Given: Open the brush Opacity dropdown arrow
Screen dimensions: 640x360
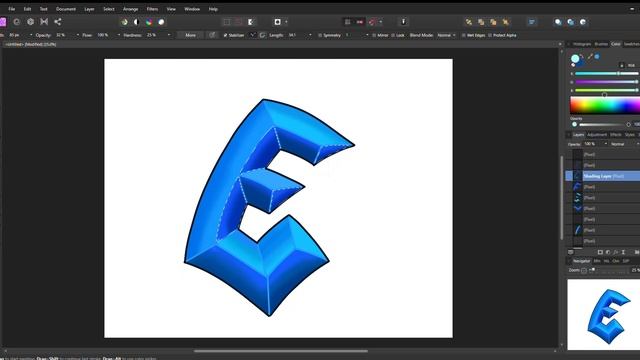Looking at the screenshot, I should click(78, 35).
